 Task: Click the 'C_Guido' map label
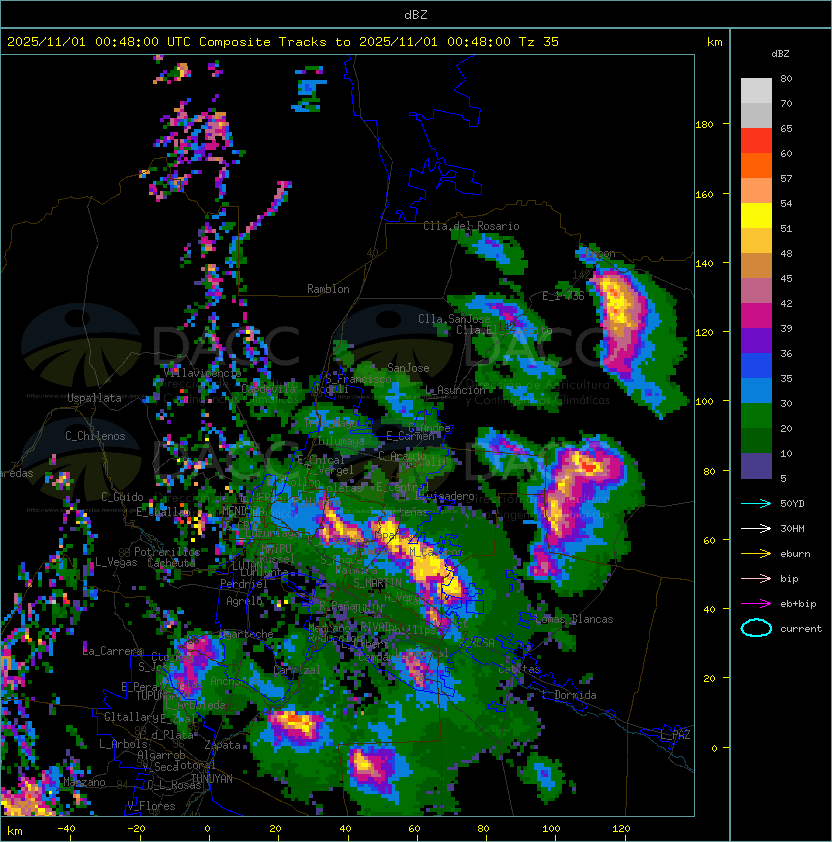coord(122,497)
